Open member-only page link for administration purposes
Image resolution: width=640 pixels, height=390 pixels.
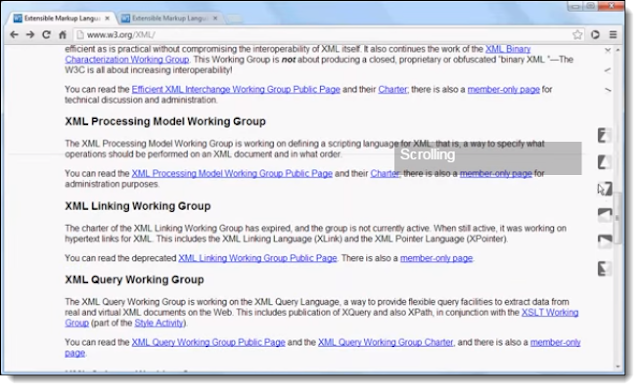(496, 173)
